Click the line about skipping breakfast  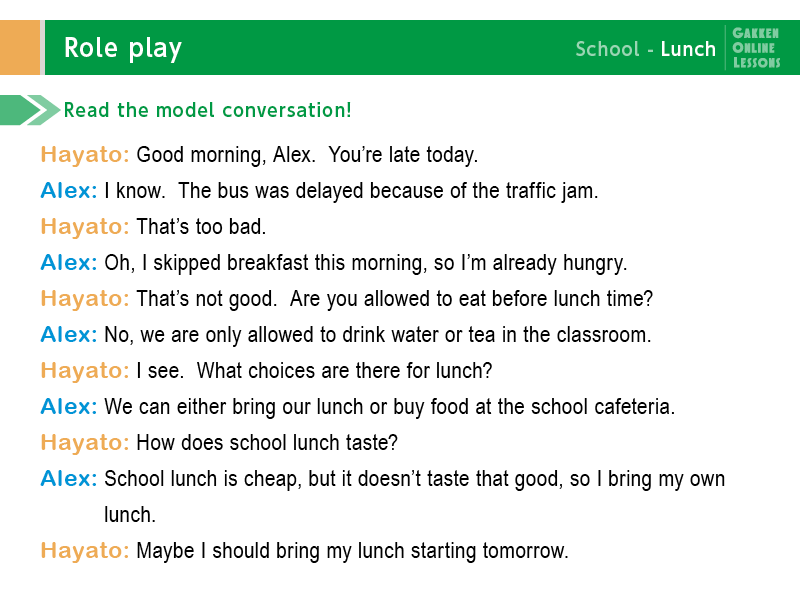pyautogui.click(x=365, y=263)
